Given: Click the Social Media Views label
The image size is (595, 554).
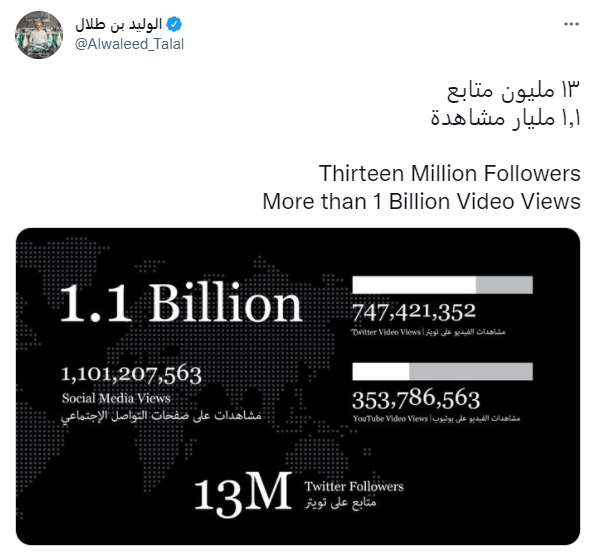Looking at the screenshot, I should (x=116, y=398).
